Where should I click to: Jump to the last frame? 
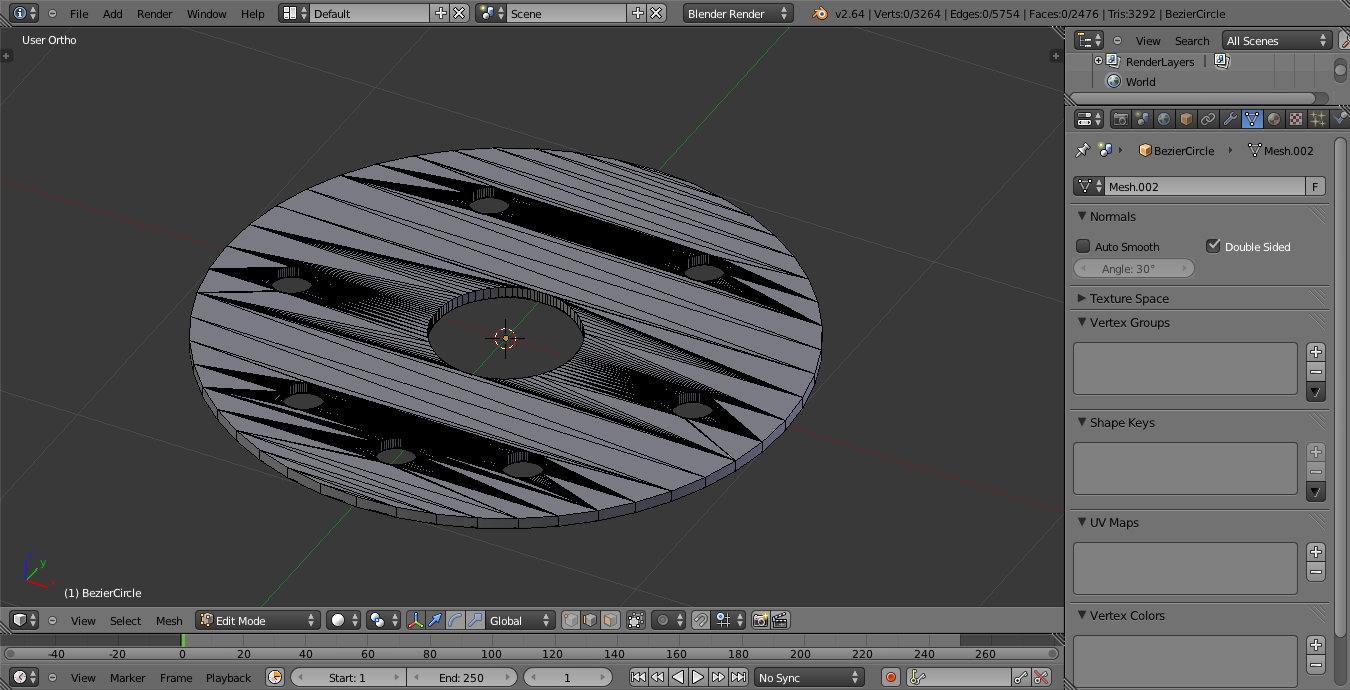coord(738,677)
